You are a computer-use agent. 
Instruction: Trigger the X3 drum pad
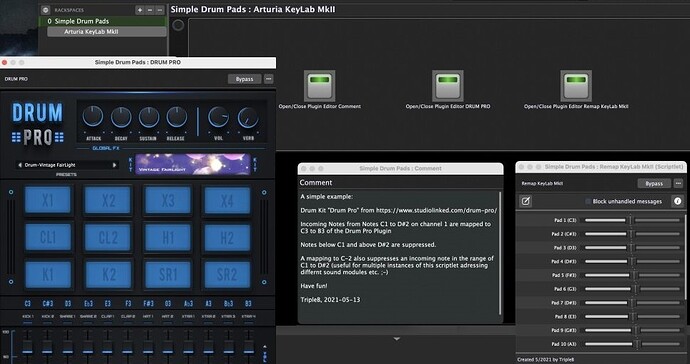point(168,200)
